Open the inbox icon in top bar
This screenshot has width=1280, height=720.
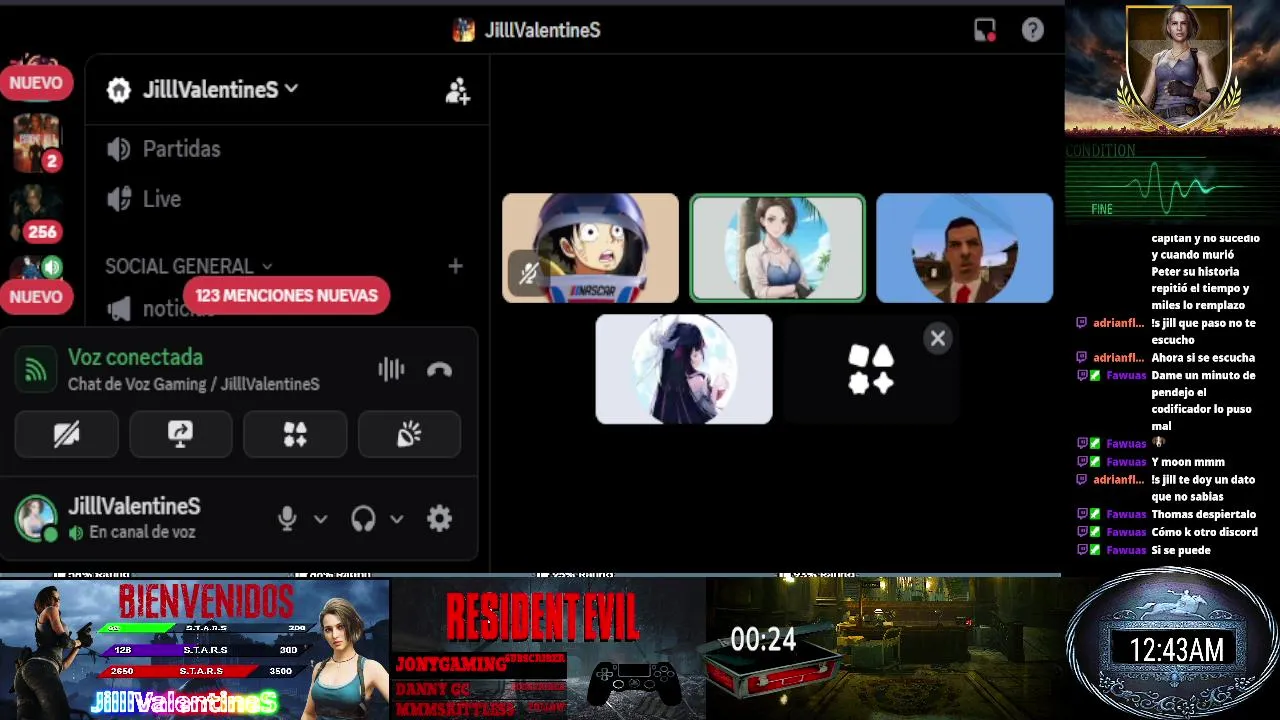985,30
